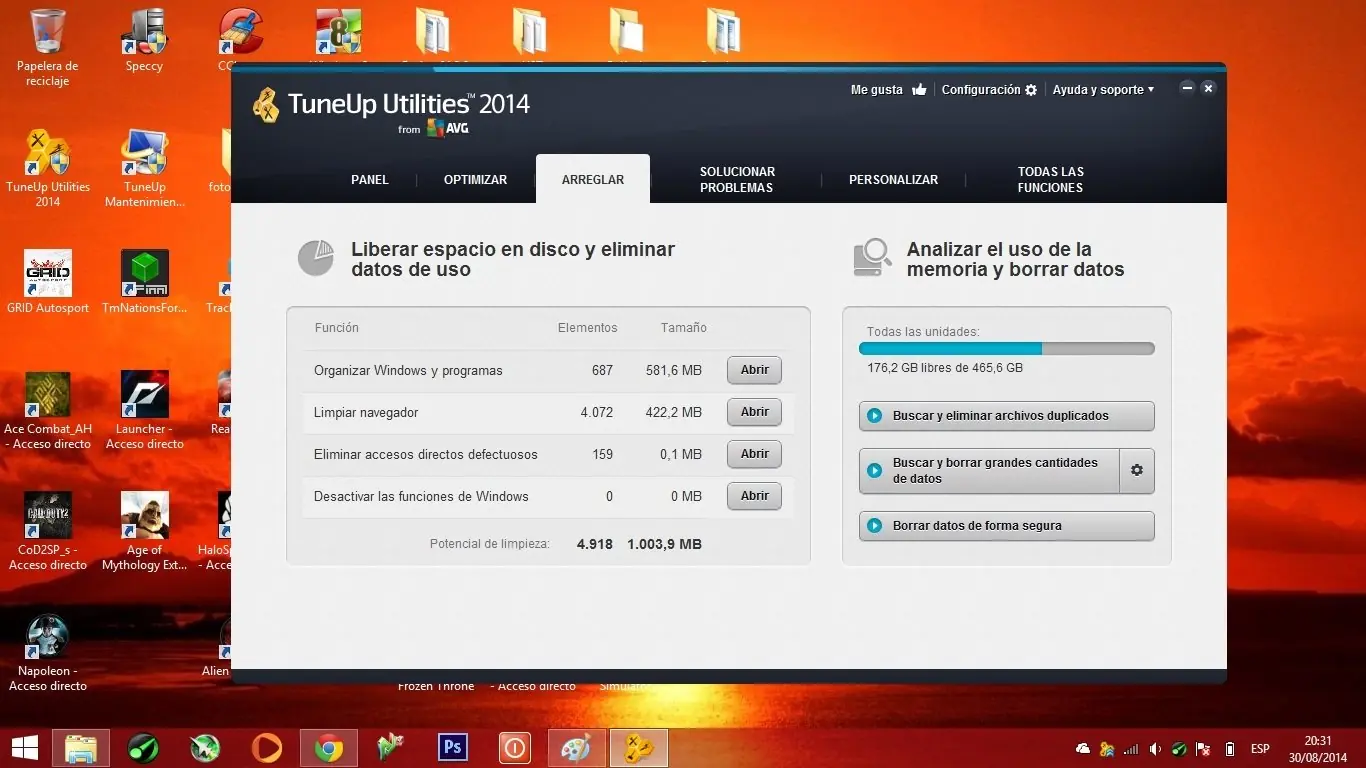
Task: Open the paint palette taskbar icon
Action: point(577,747)
